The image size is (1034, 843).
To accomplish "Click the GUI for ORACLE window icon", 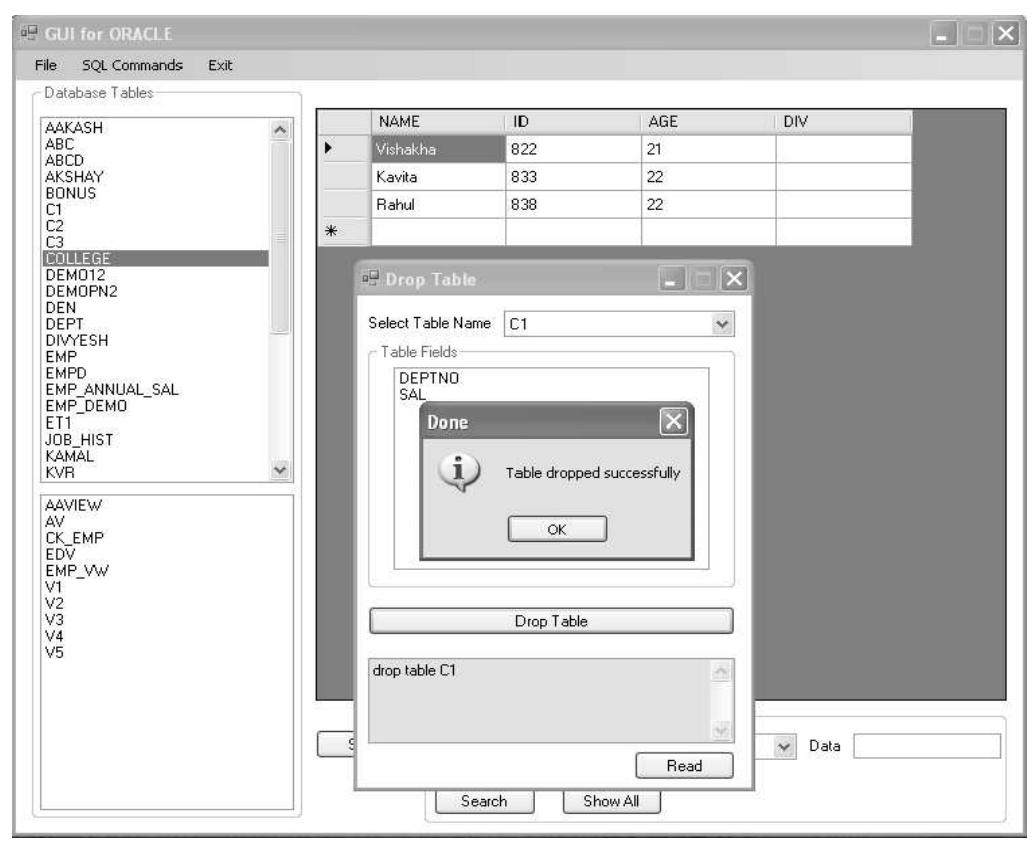I will coord(28,32).
